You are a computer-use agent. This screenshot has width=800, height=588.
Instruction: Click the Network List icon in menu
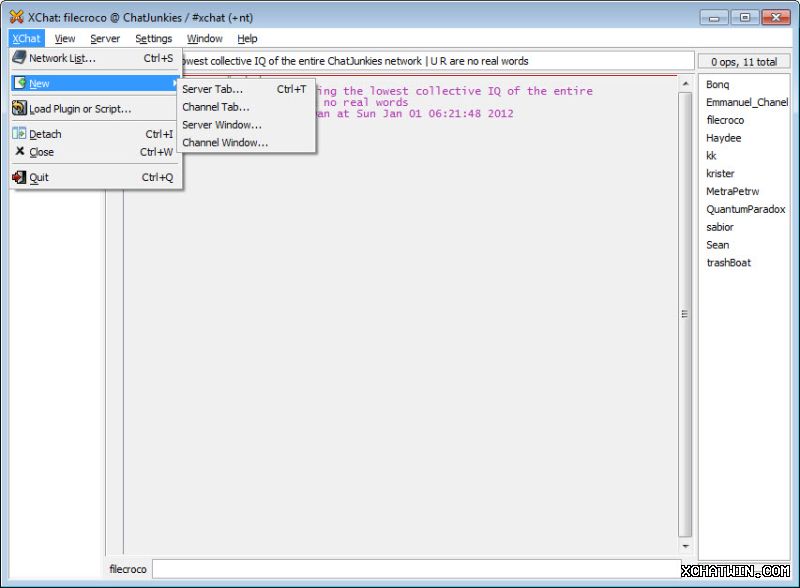19,58
